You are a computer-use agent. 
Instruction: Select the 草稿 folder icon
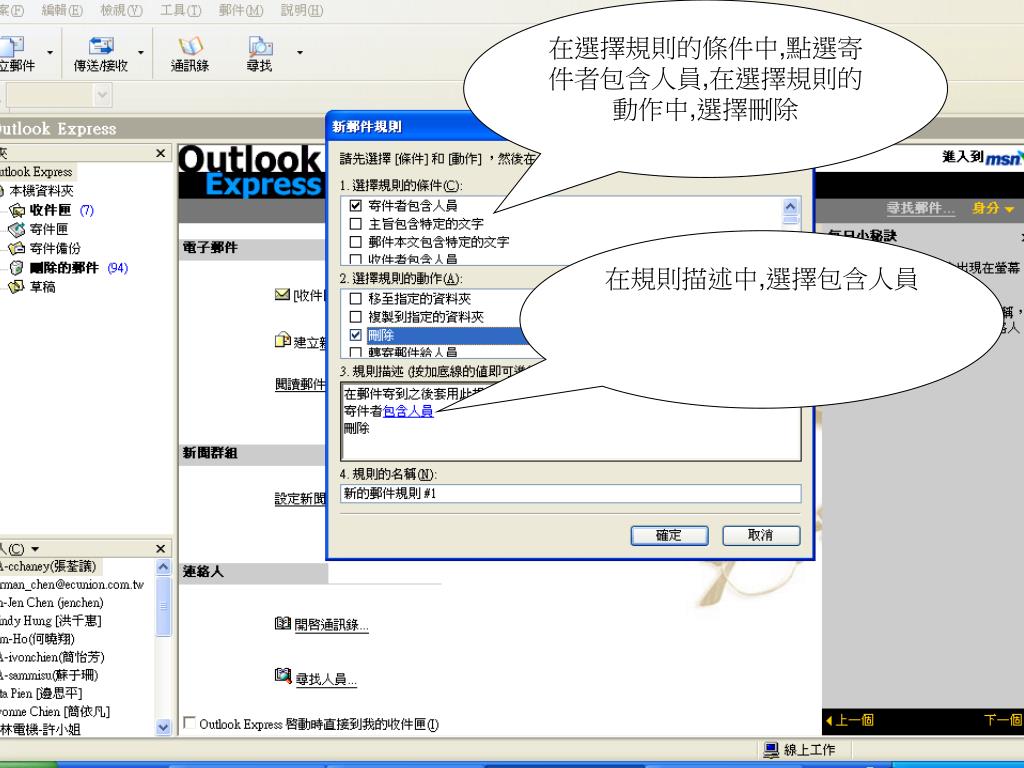(16, 287)
